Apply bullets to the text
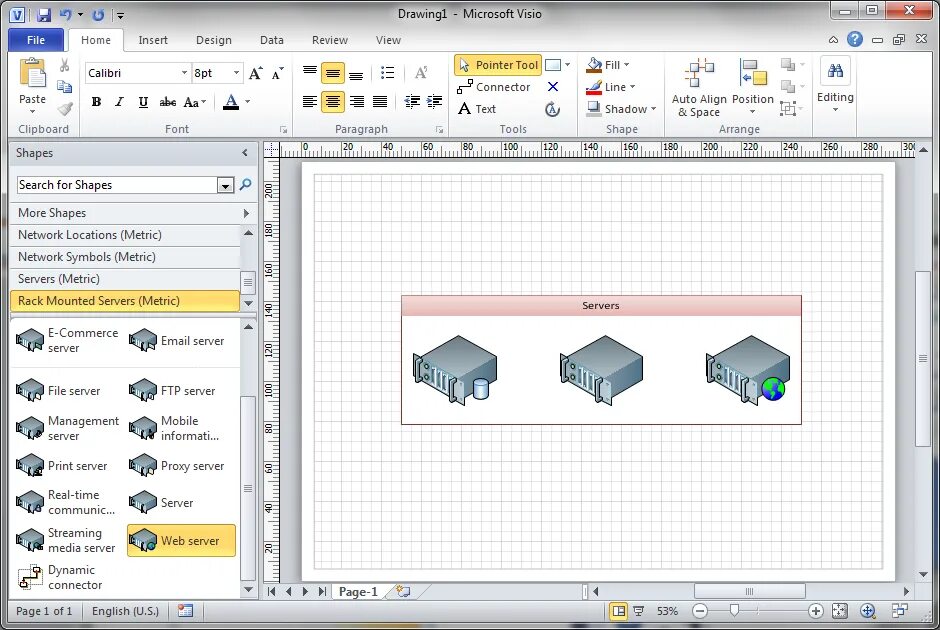Viewport: 940px width, 630px height. point(387,73)
